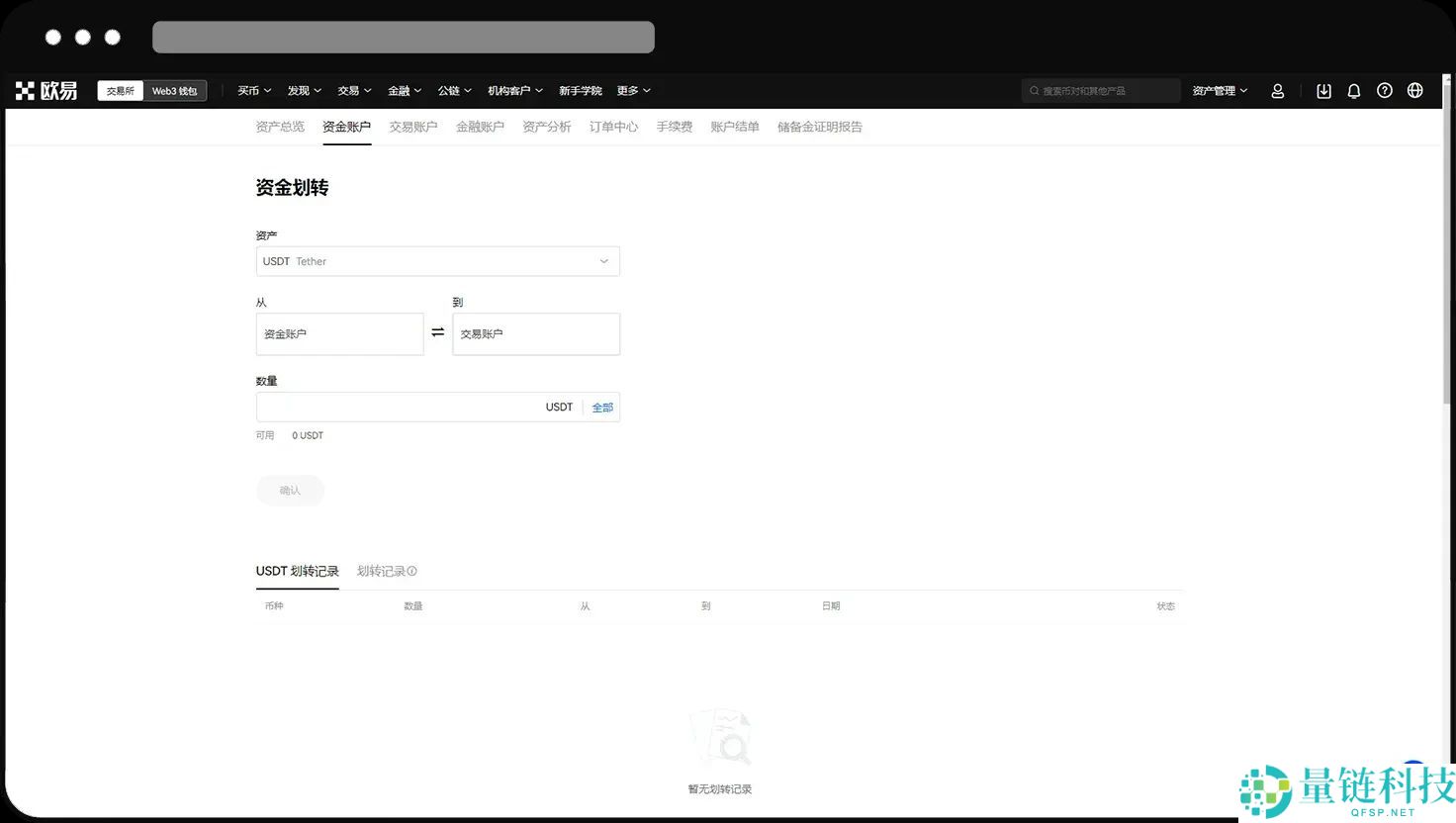1456x823 pixels.
Task: Click the swap direction arrows between accounts
Action: coord(438,333)
